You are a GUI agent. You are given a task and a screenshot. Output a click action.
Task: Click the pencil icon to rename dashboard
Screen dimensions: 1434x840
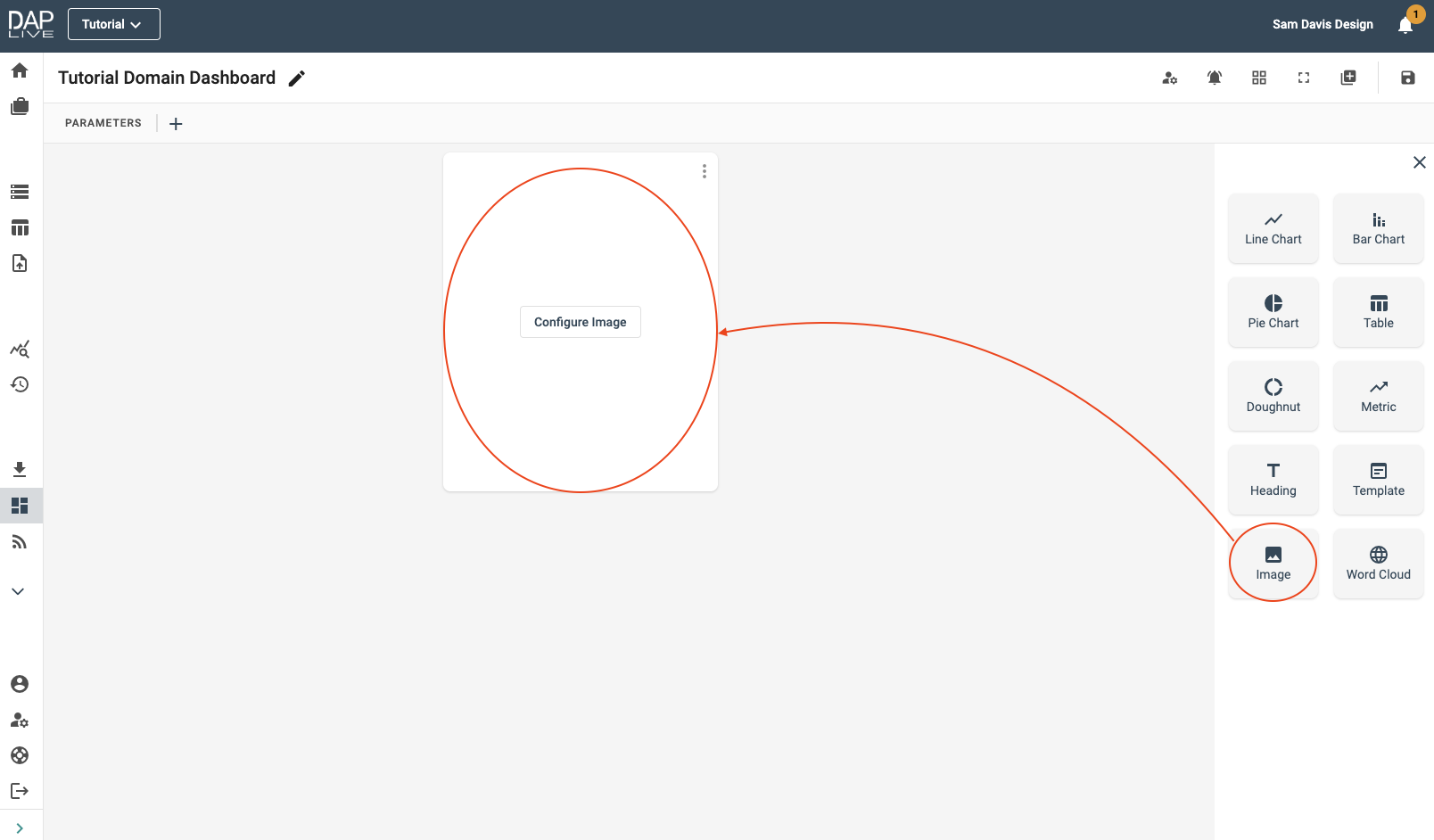(x=297, y=78)
